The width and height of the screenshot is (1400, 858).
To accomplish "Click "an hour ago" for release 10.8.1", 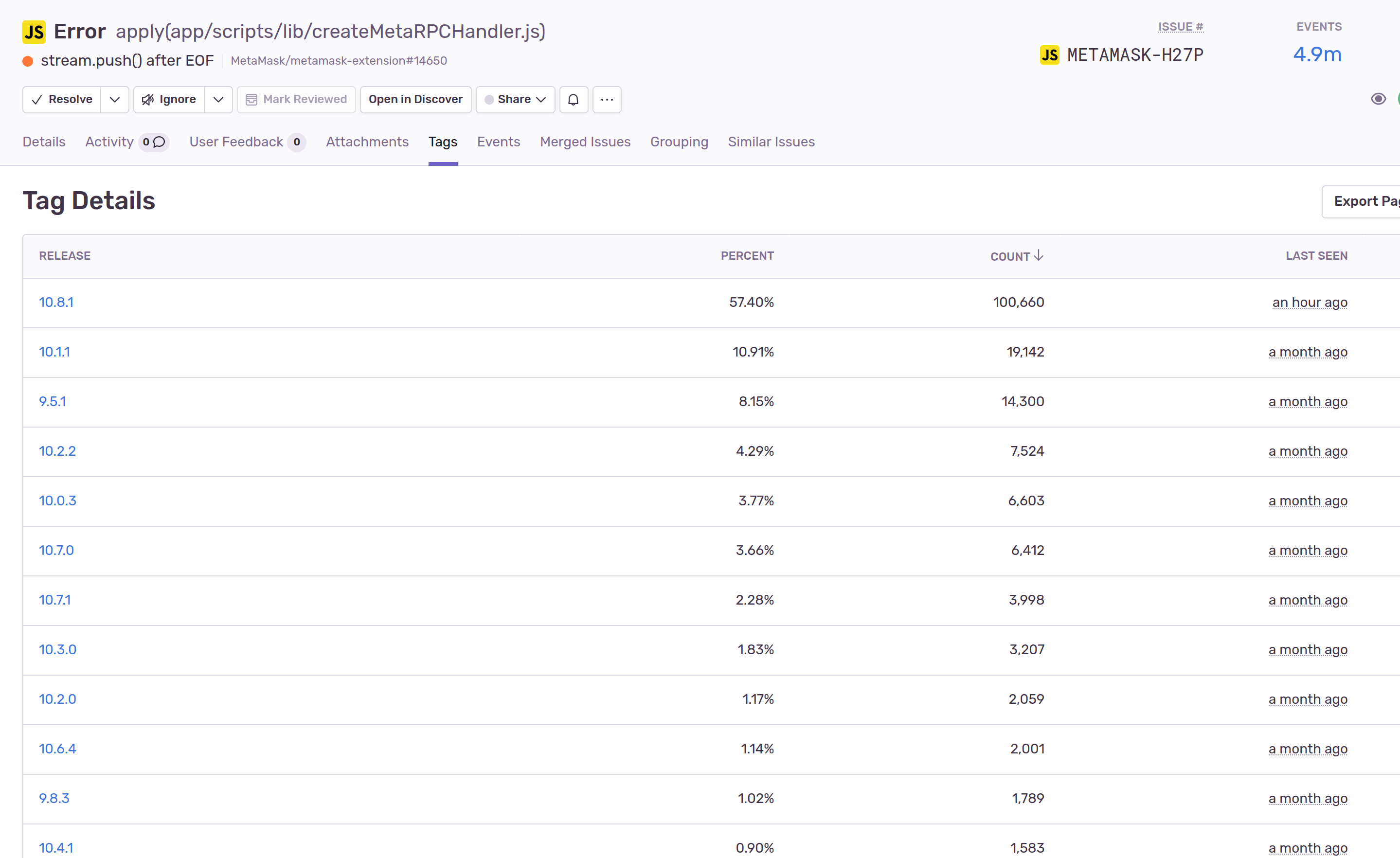I will tap(1310, 302).
